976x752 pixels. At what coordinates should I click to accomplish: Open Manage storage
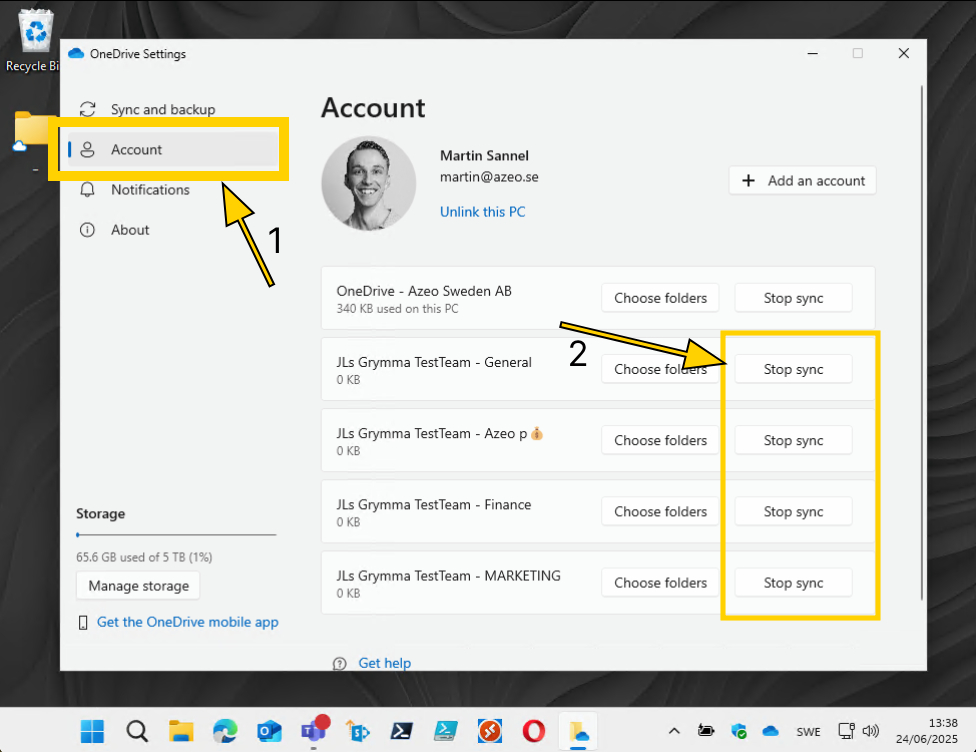pyautogui.click(x=137, y=586)
